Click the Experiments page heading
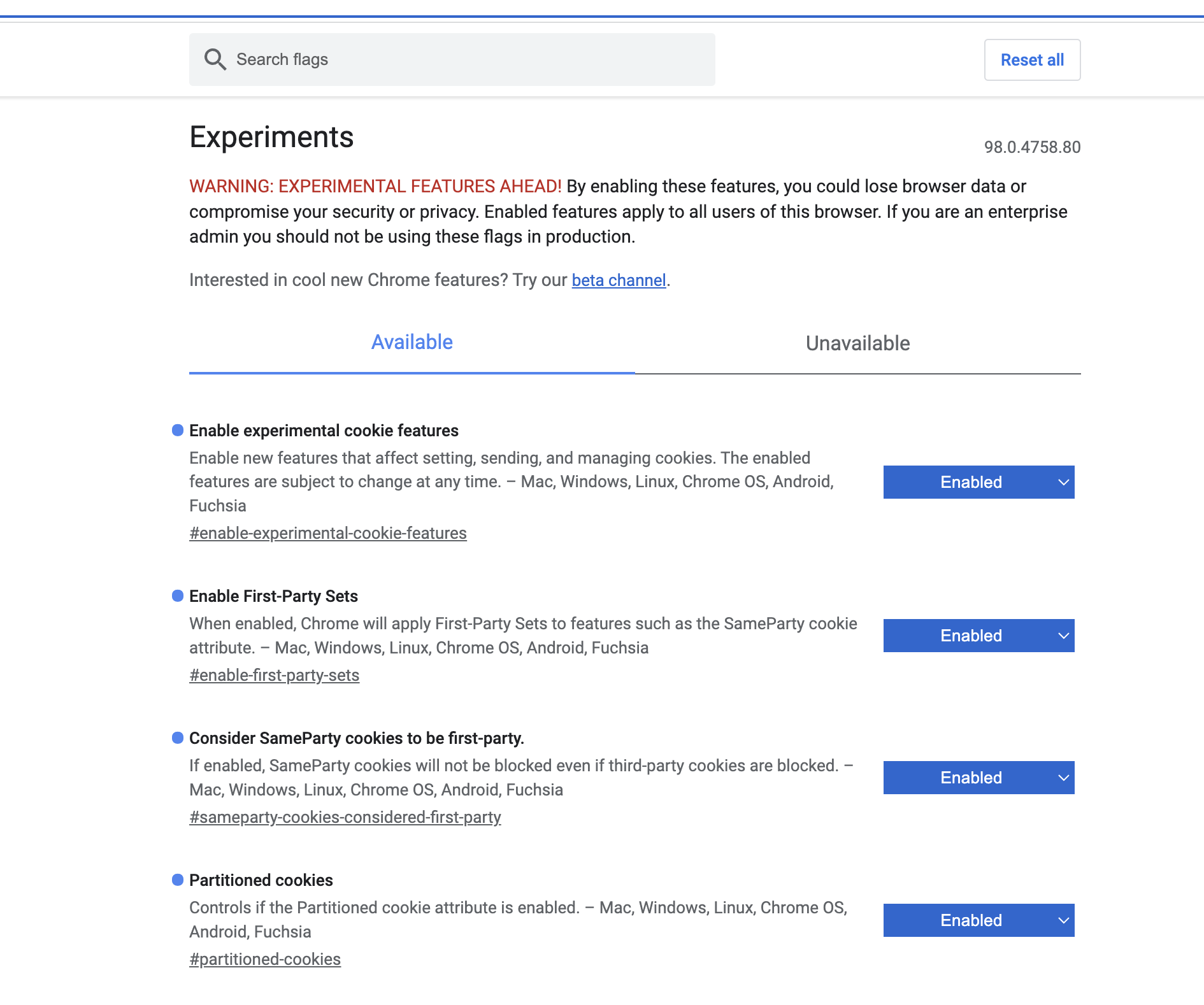Viewport: 1204px width, 1005px height. pos(271,137)
